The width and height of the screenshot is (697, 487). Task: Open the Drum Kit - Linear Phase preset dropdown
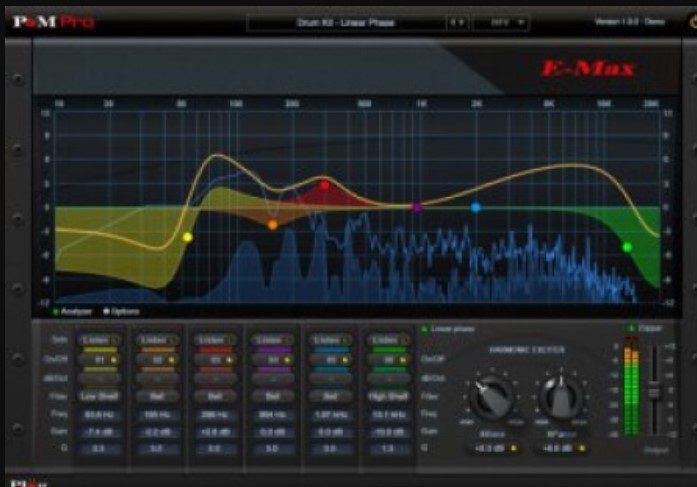[346, 23]
